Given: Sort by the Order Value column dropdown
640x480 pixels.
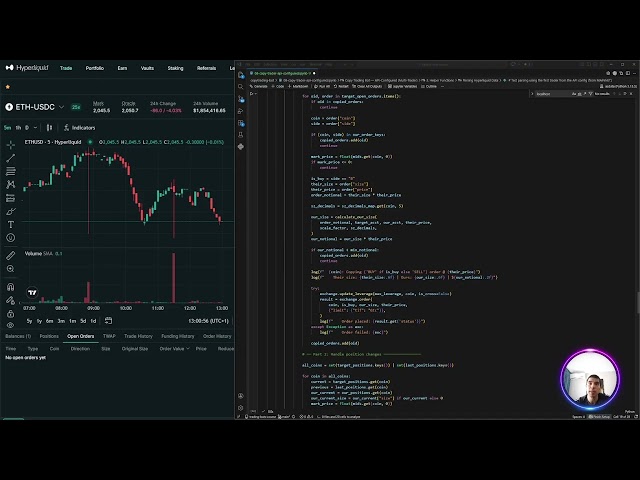Looking at the screenshot, I should click(x=174, y=349).
